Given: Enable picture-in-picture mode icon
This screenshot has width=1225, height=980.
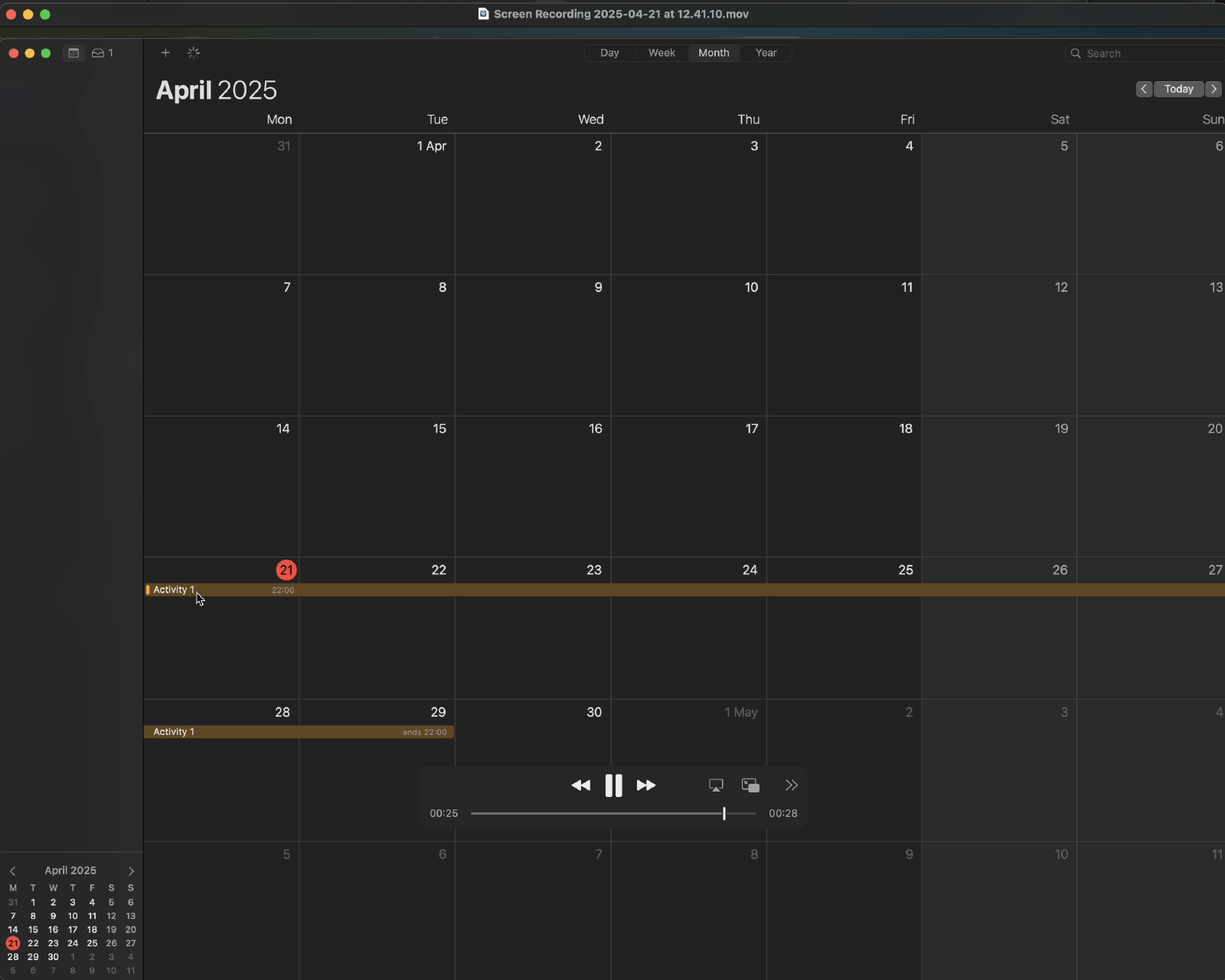Looking at the screenshot, I should pyautogui.click(x=750, y=786).
